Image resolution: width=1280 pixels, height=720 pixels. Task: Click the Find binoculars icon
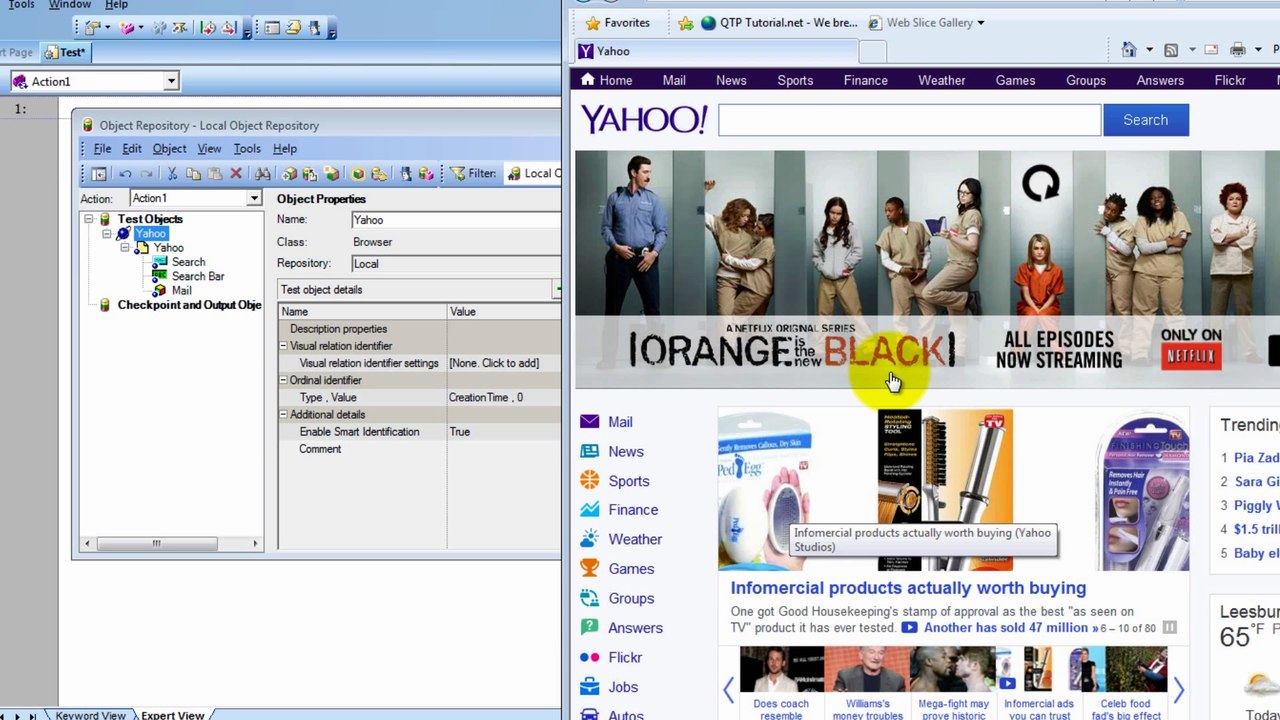click(263, 174)
